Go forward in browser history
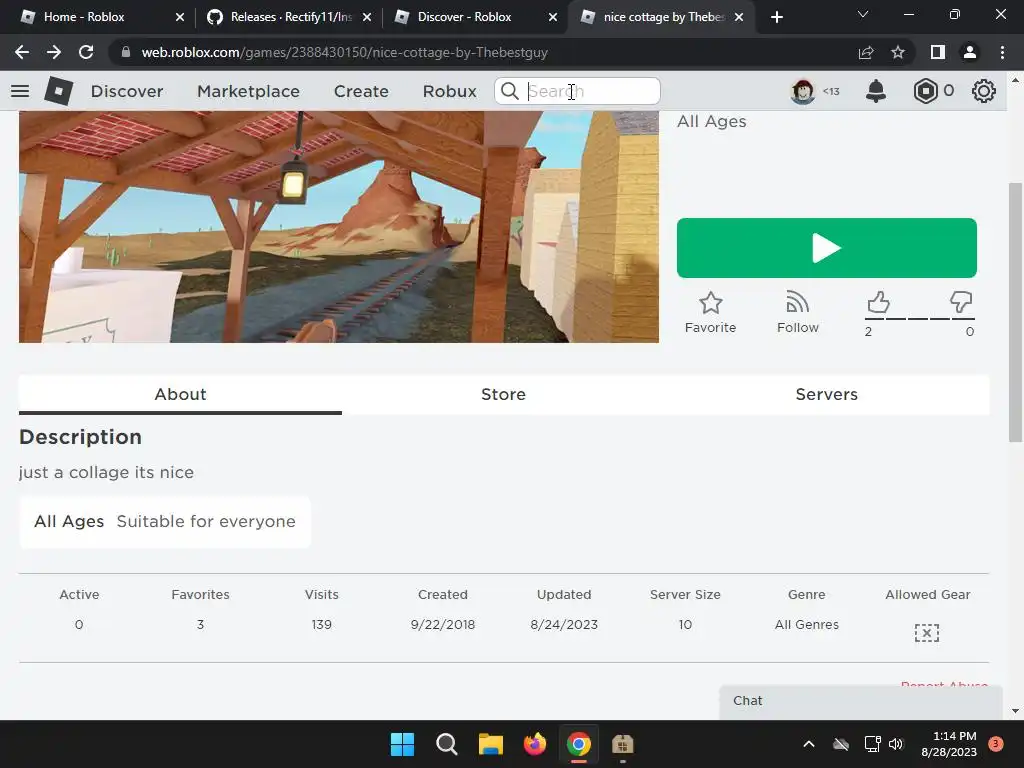Viewport: 1024px width, 768px height. (54, 52)
